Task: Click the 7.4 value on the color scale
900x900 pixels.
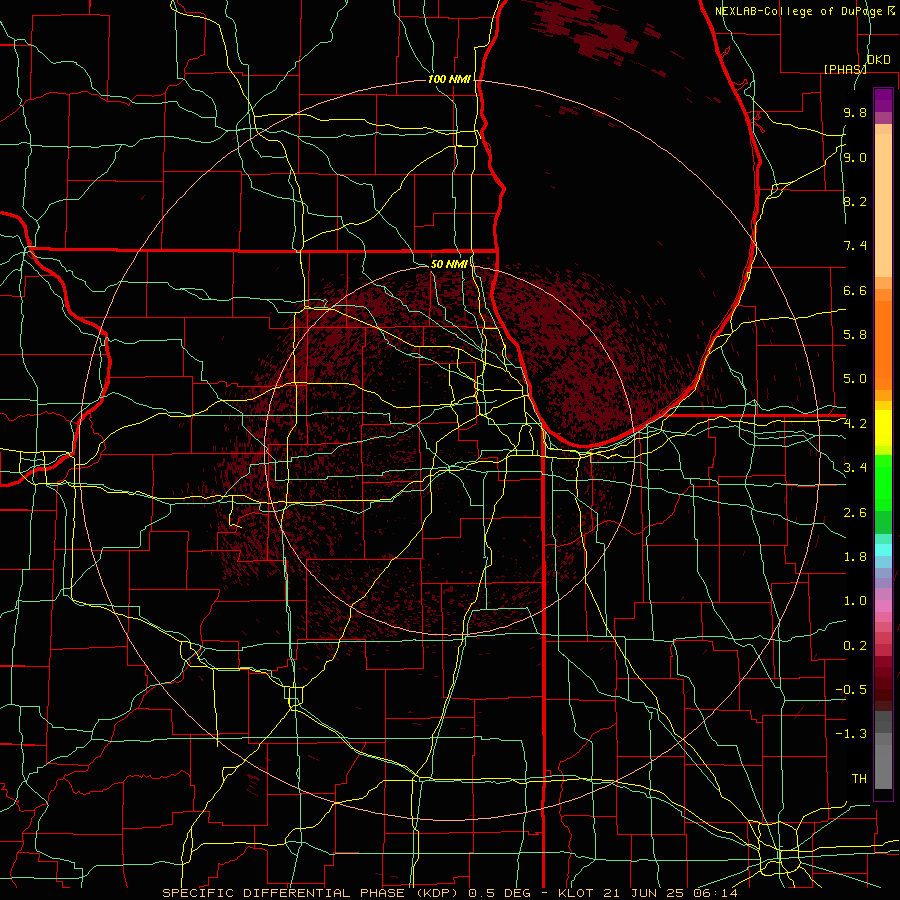Action: [855, 246]
